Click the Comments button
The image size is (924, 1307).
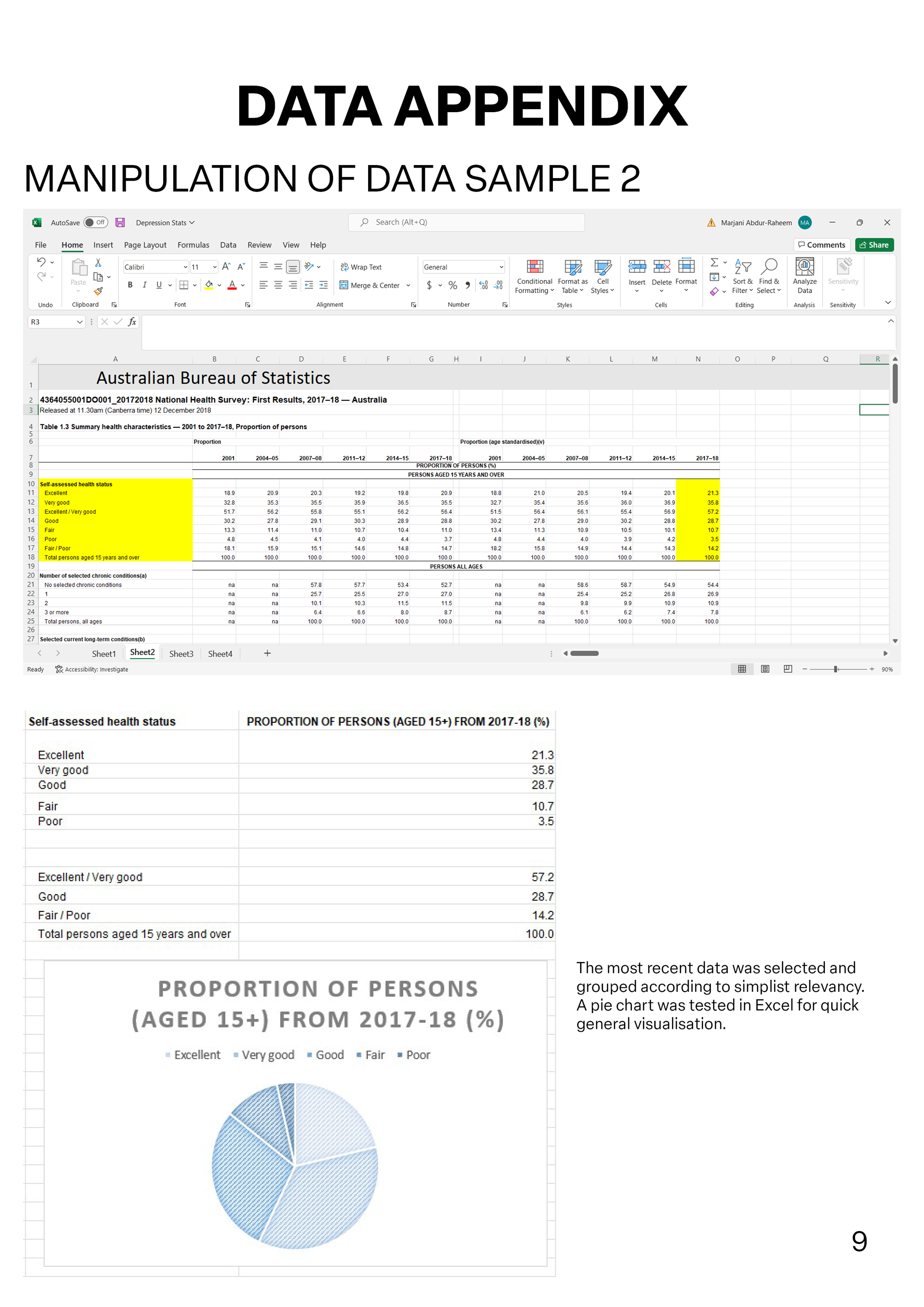pos(821,245)
